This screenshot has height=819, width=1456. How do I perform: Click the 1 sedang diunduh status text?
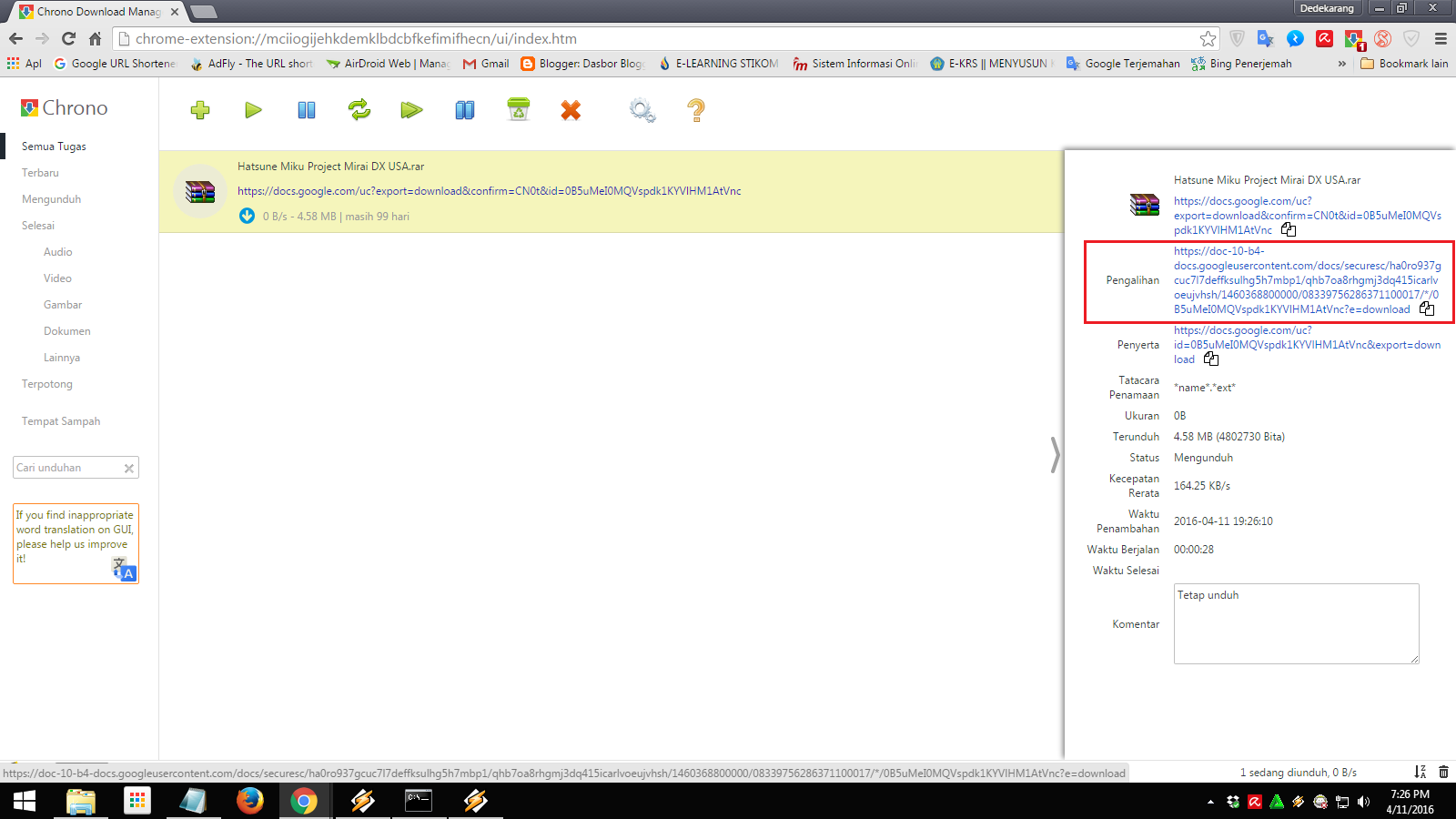tap(1298, 773)
